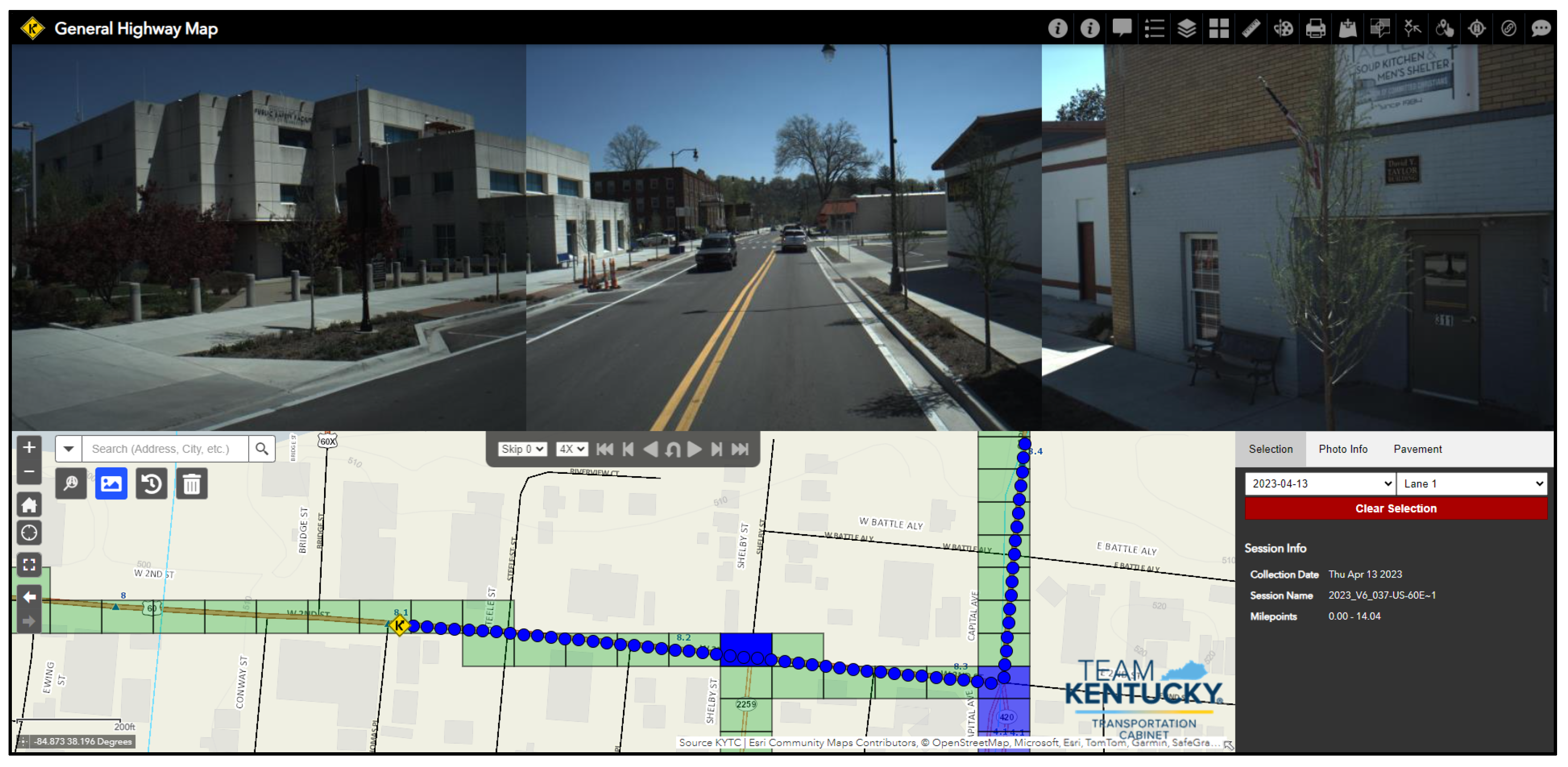Toggle full screen map view
This screenshot has width=1568, height=767.
click(29, 564)
